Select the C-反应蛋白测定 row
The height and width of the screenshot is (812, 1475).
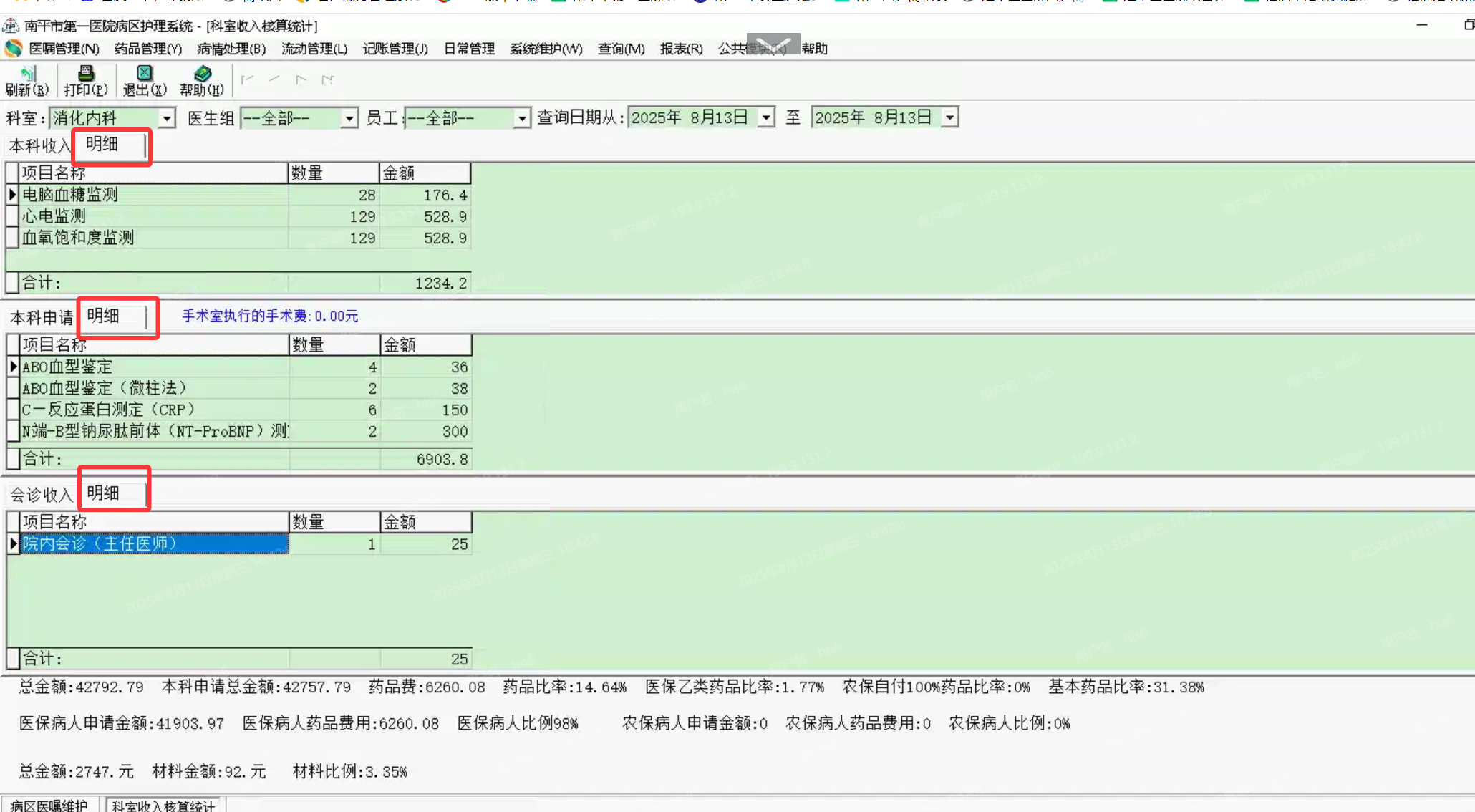108,410
